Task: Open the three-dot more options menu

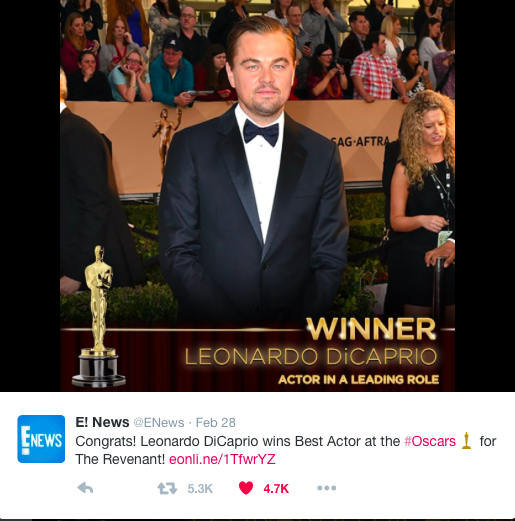Action: pyautogui.click(x=327, y=488)
